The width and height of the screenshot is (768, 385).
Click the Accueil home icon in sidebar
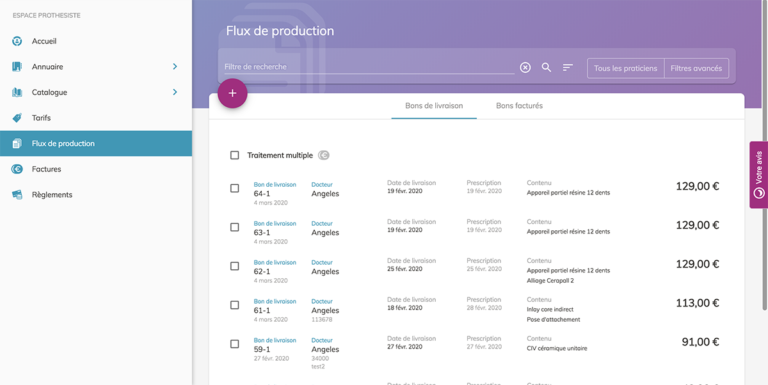pos(17,41)
